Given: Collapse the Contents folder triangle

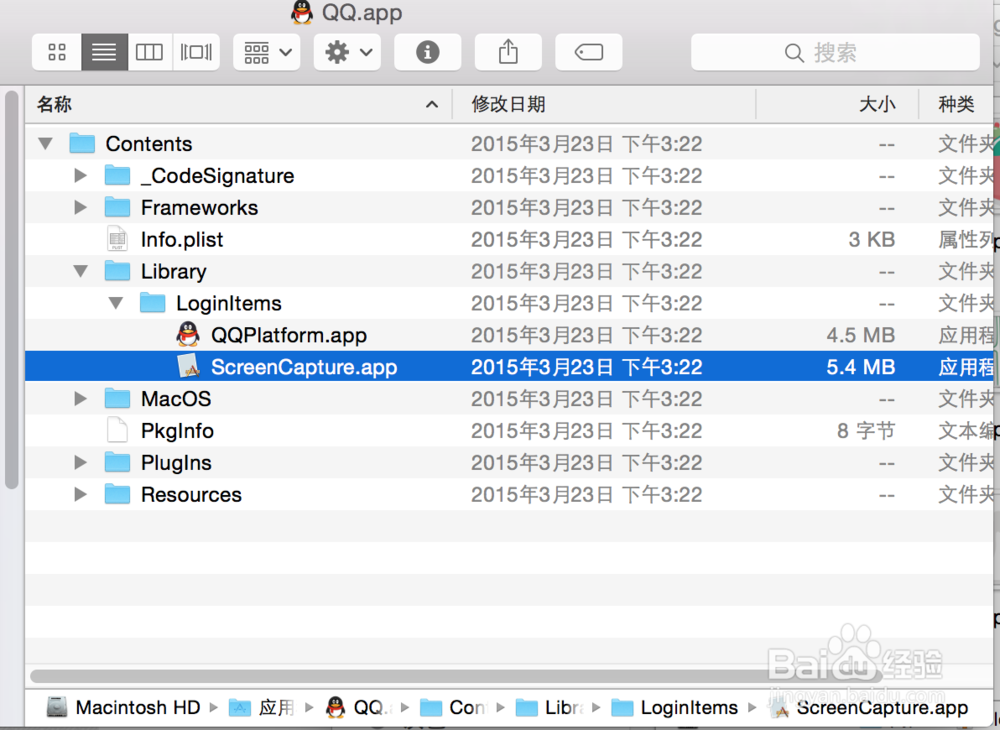Looking at the screenshot, I should point(45,143).
